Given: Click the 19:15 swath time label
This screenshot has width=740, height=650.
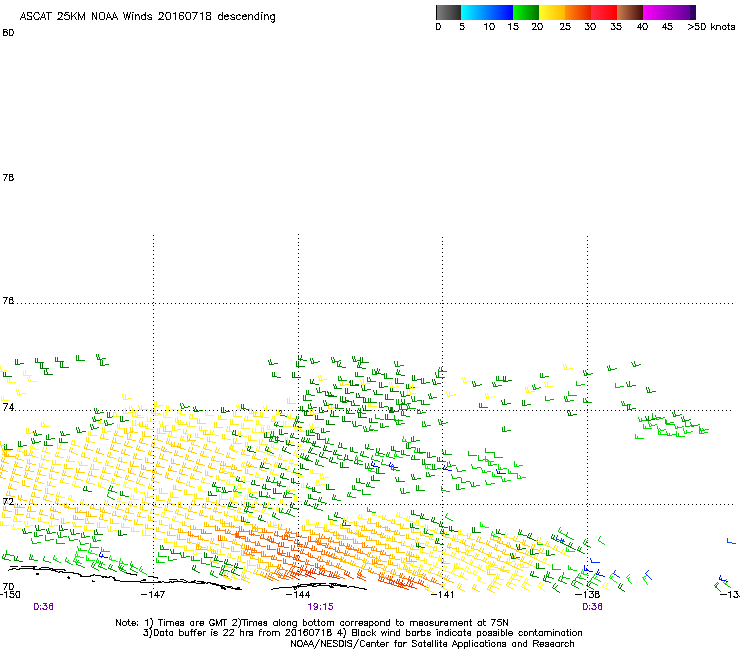Looking at the screenshot, I should [x=320, y=607].
